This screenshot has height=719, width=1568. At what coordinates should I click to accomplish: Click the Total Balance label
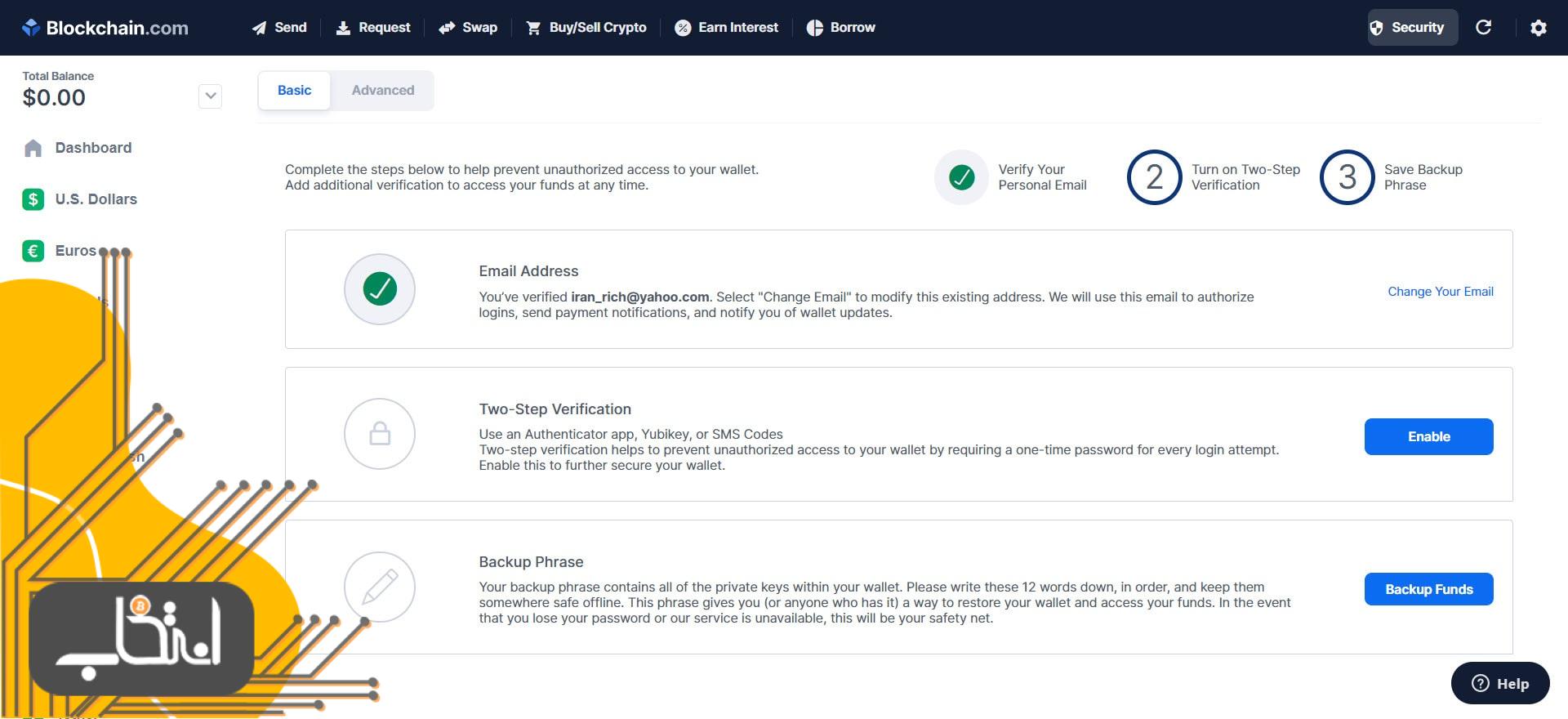pos(58,76)
